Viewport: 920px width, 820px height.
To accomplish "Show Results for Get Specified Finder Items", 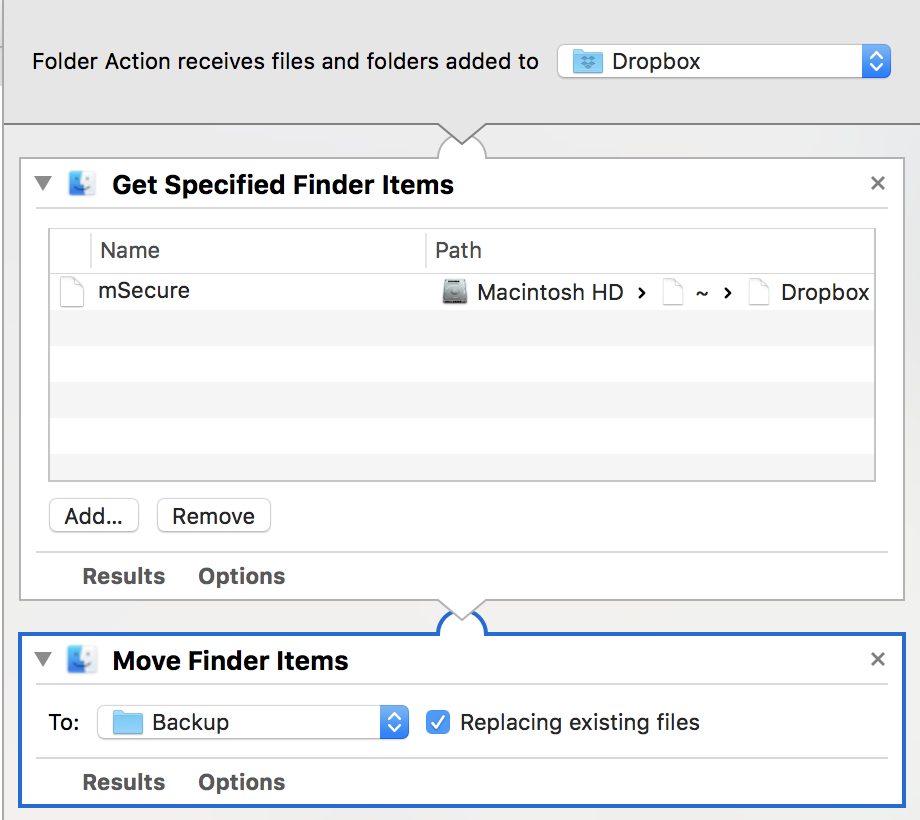I will (x=124, y=576).
